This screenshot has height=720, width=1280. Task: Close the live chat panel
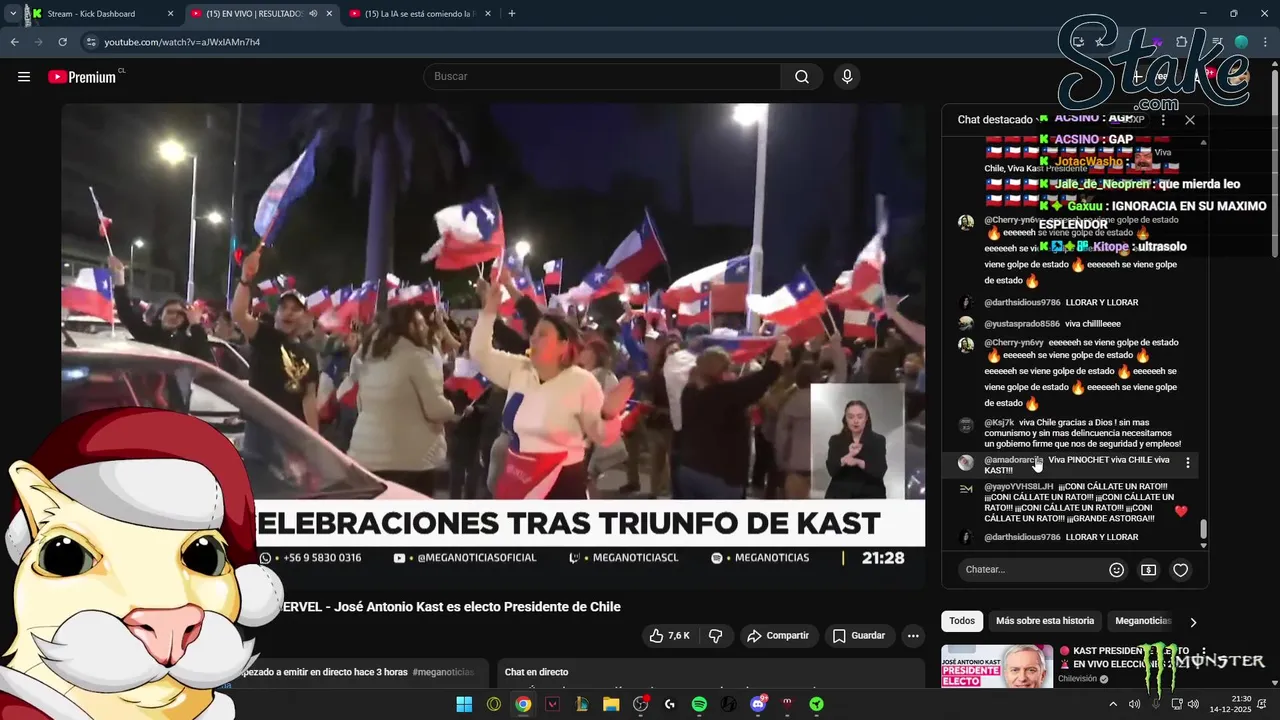coord(1190,120)
